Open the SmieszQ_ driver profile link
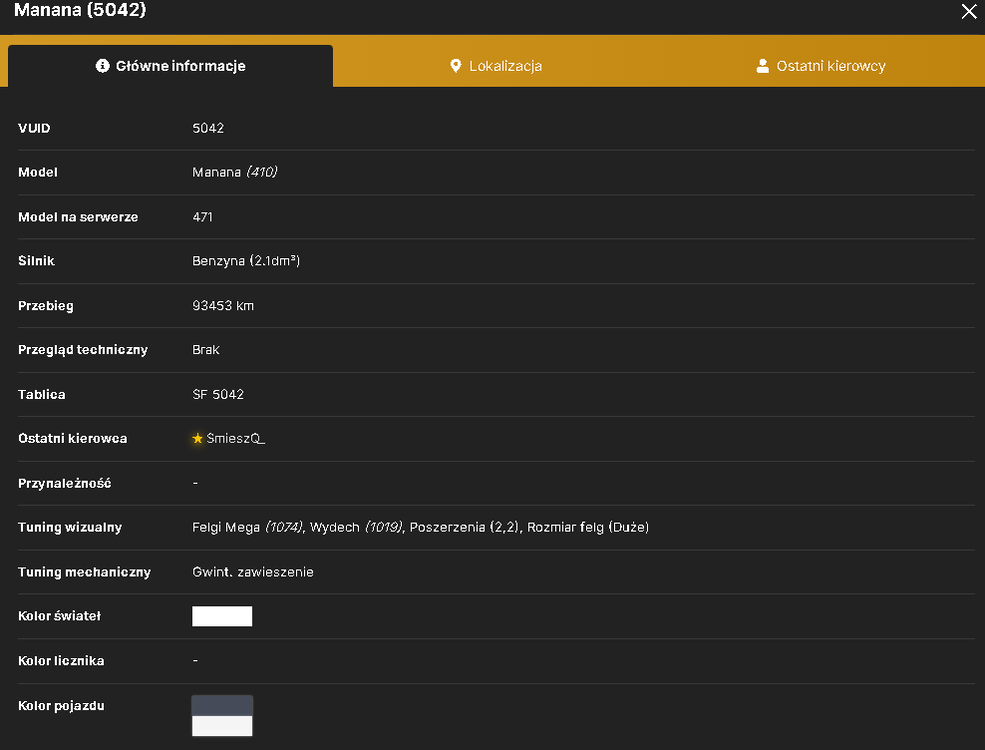Image resolution: width=985 pixels, height=750 pixels. [236, 438]
